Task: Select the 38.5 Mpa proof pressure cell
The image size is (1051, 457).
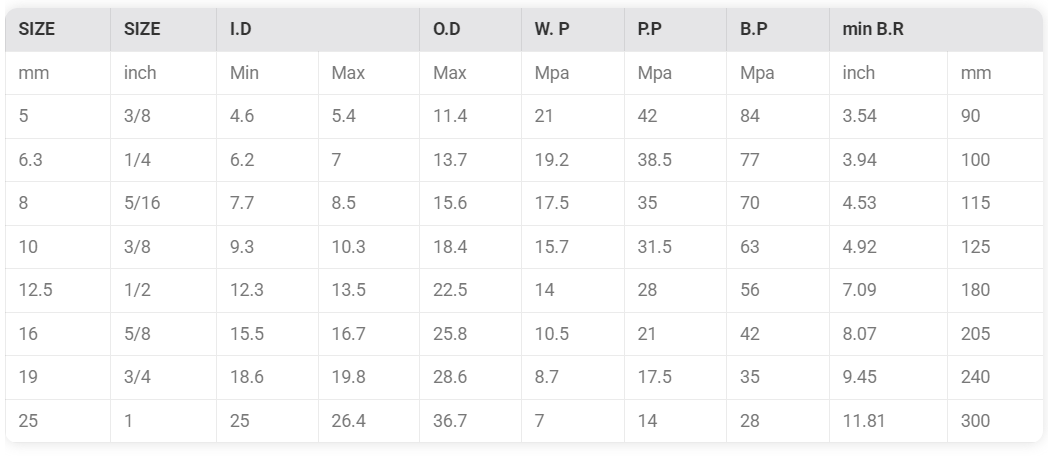Action: (675, 159)
